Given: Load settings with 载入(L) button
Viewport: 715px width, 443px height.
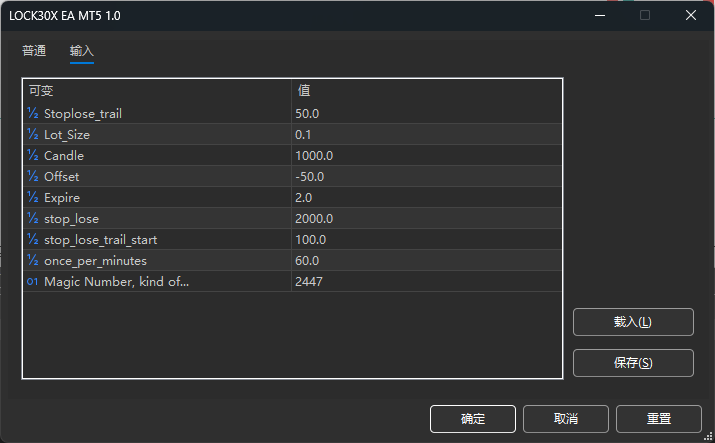Looking at the screenshot, I should (633, 322).
